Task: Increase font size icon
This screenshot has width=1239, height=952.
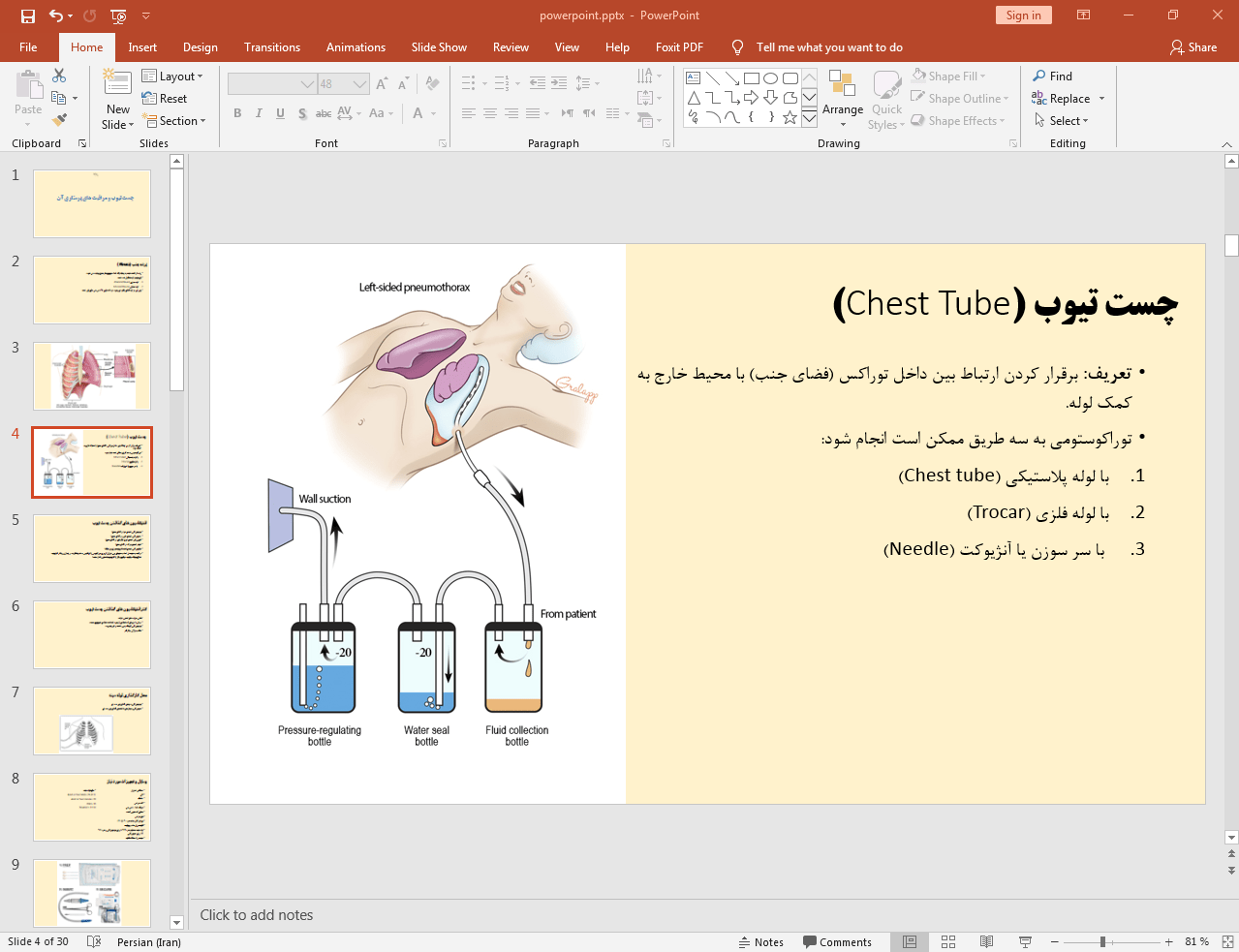Action: 382,84
